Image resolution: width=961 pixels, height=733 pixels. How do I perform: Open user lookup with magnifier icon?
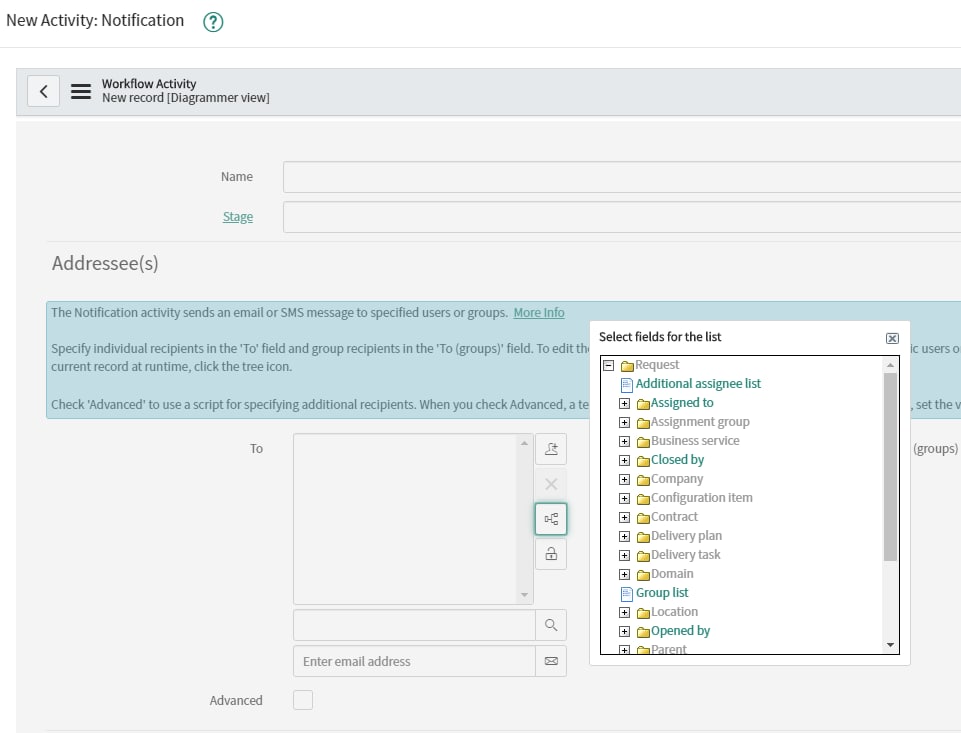pos(551,625)
